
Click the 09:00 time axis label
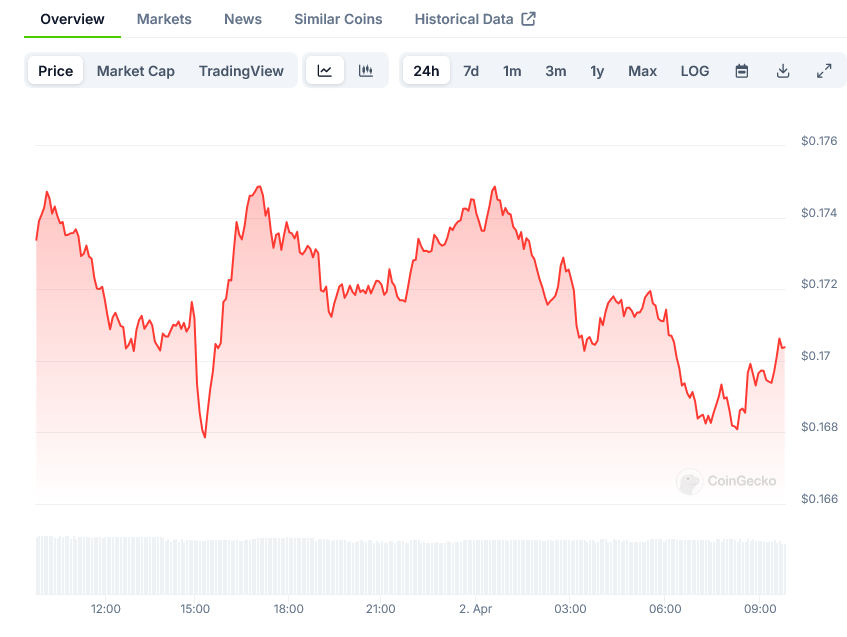point(760,609)
